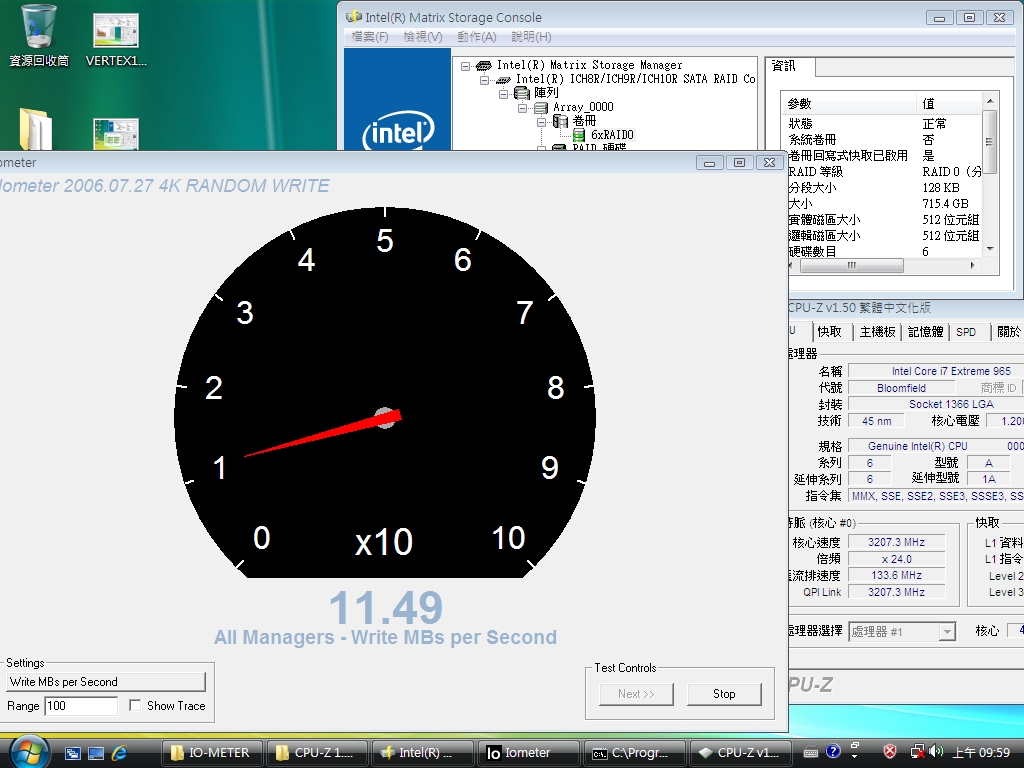Click the horizontal scrollbar thumb under info table

[852, 265]
